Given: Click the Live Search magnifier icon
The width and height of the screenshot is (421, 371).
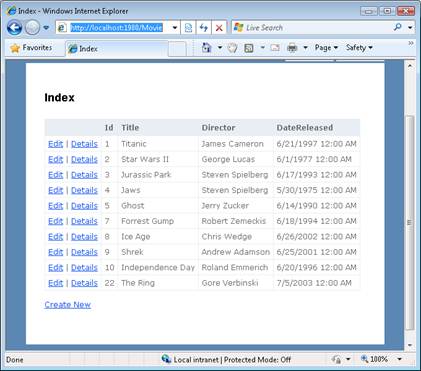Looking at the screenshot, I should (x=397, y=27).
